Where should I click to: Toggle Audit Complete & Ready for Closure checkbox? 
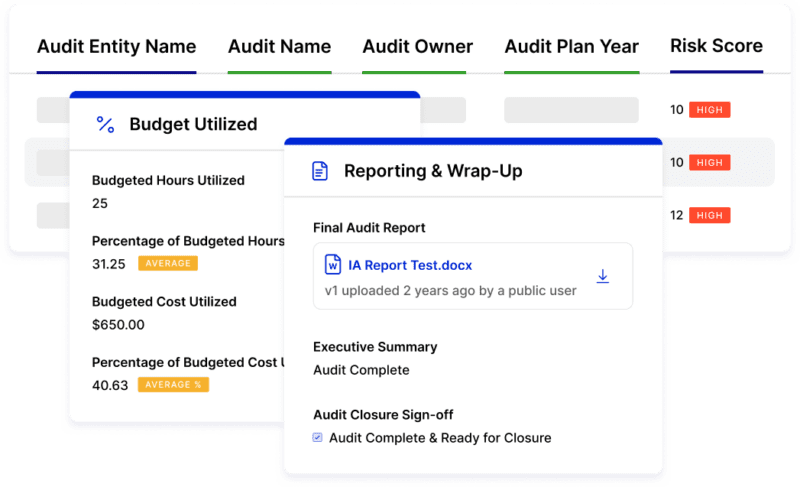pos(317,438)
